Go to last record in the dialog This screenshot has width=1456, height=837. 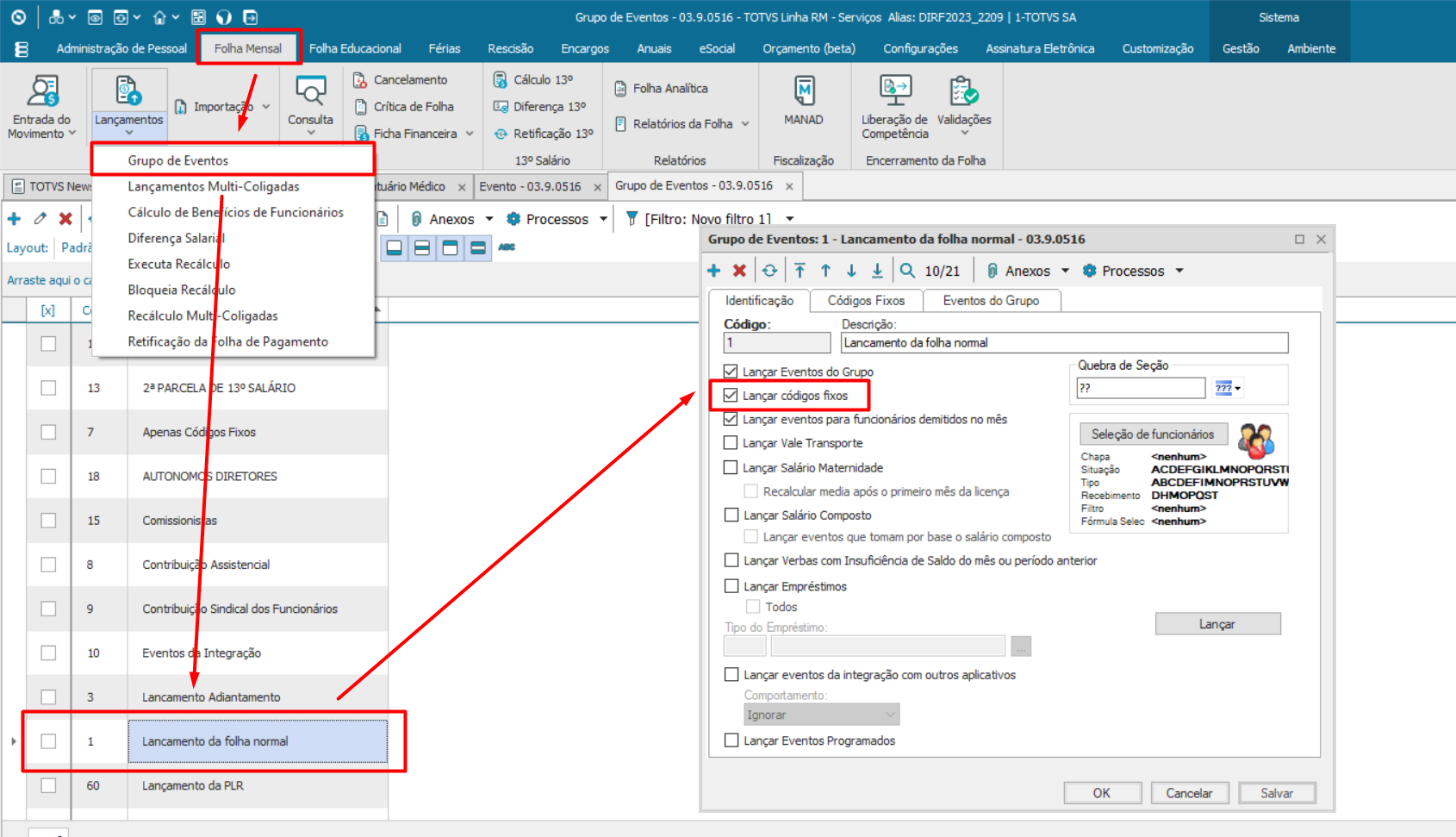(x=877, y=271)
